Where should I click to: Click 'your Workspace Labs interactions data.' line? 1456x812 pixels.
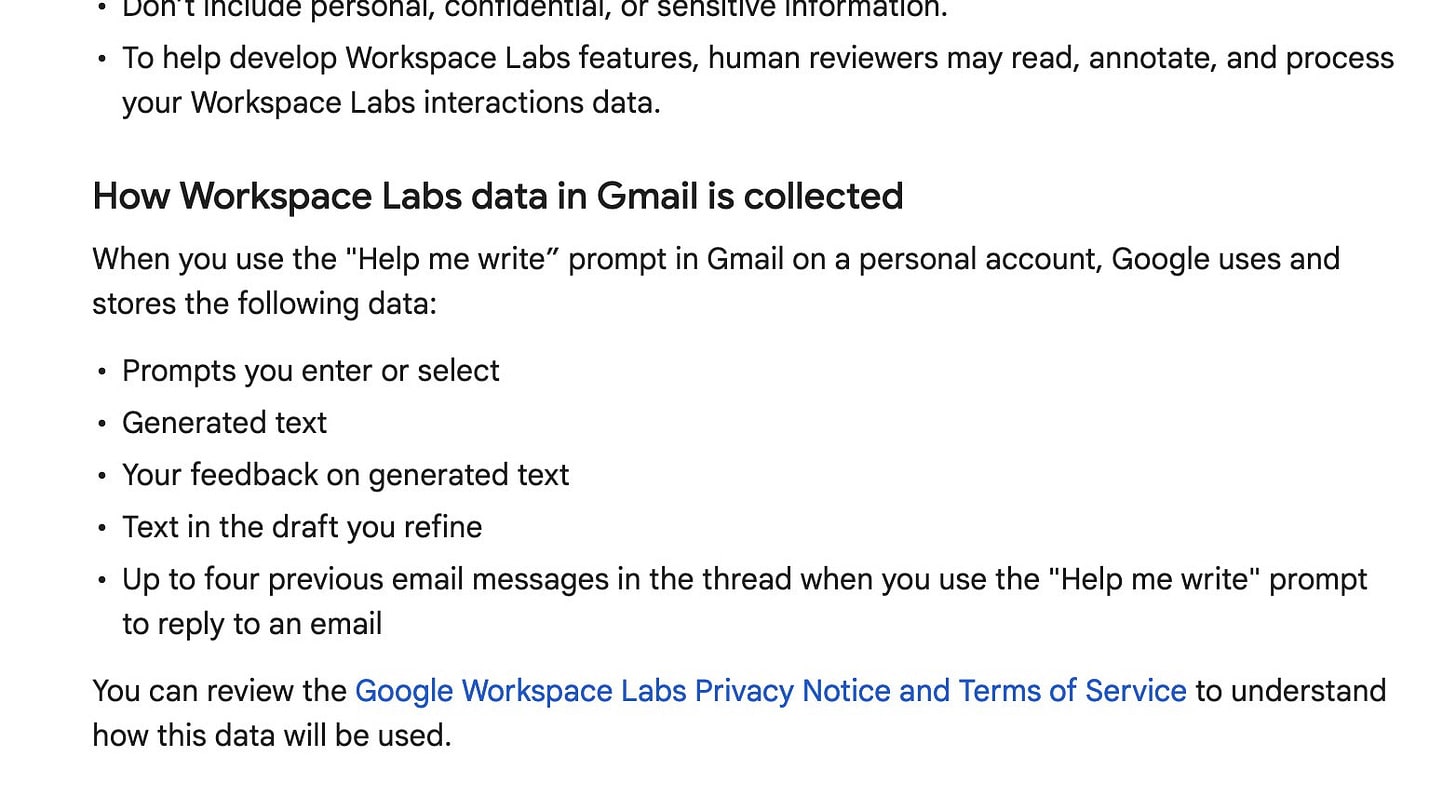391,103
